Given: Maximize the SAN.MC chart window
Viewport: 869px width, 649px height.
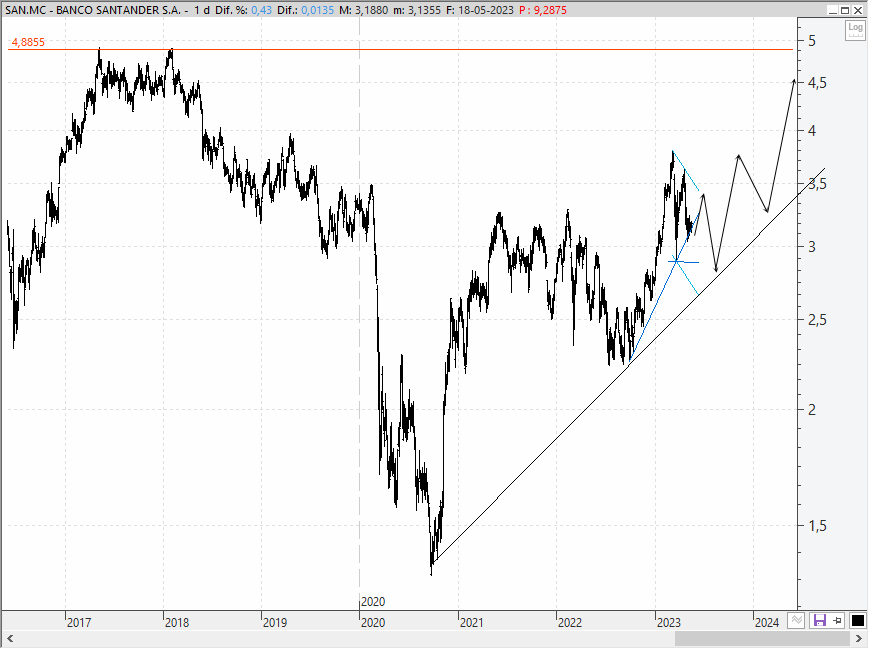Looking at the screenshot, I should 845,10.
